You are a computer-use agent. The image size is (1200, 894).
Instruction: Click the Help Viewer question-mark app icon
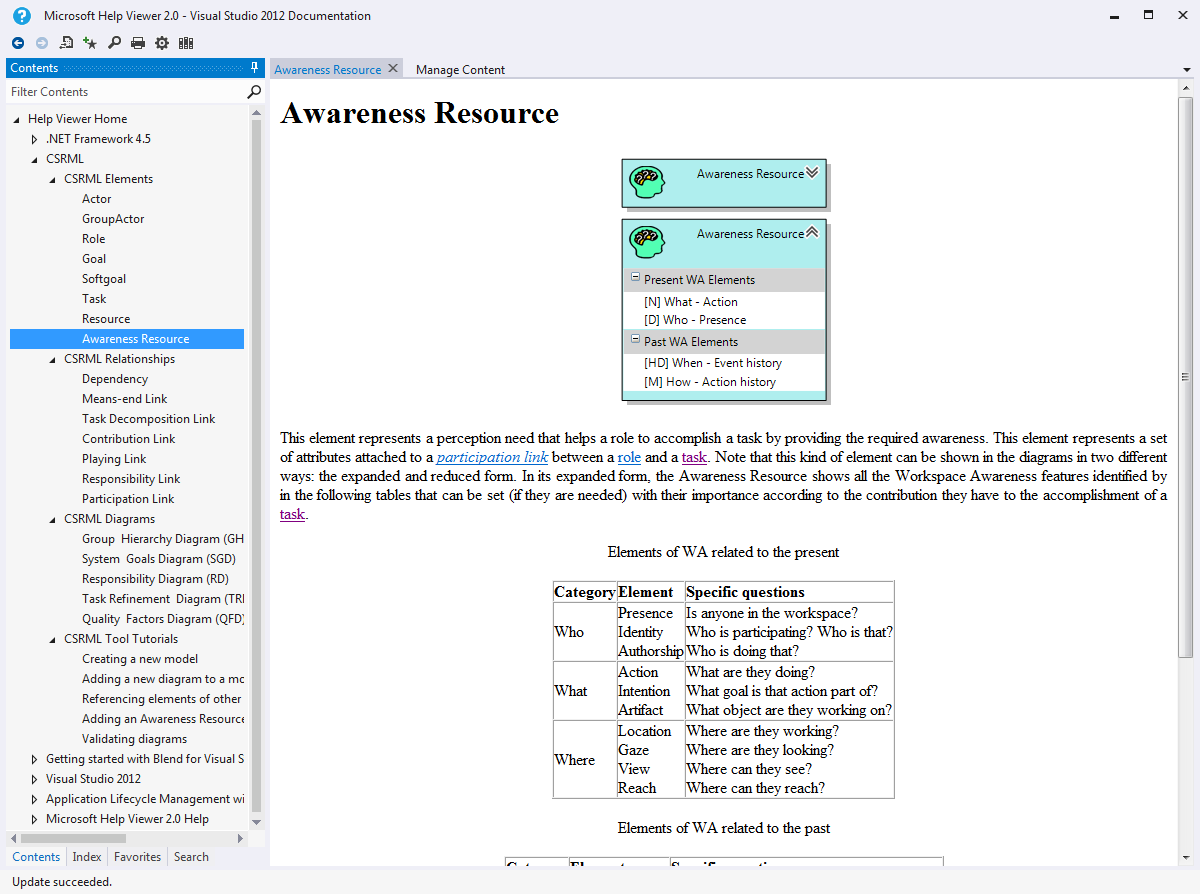22,15
